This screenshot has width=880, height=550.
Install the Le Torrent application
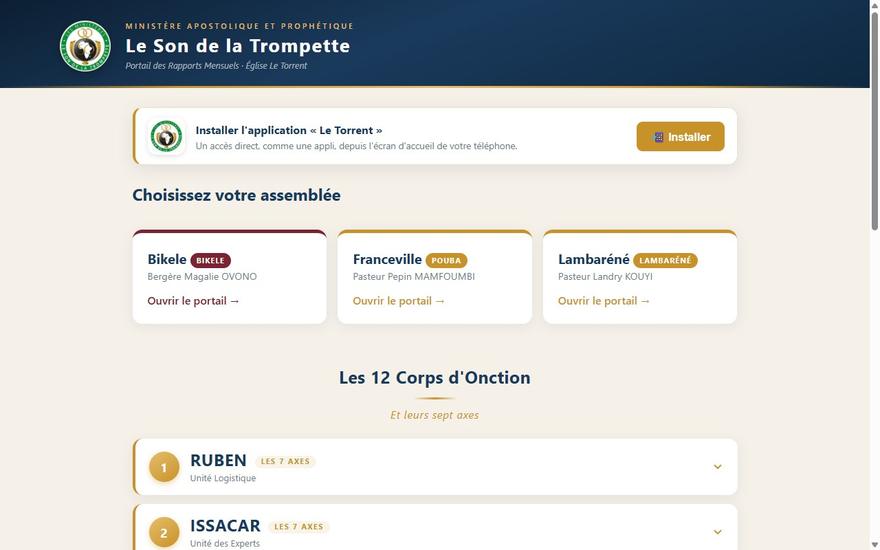point(680,136)
